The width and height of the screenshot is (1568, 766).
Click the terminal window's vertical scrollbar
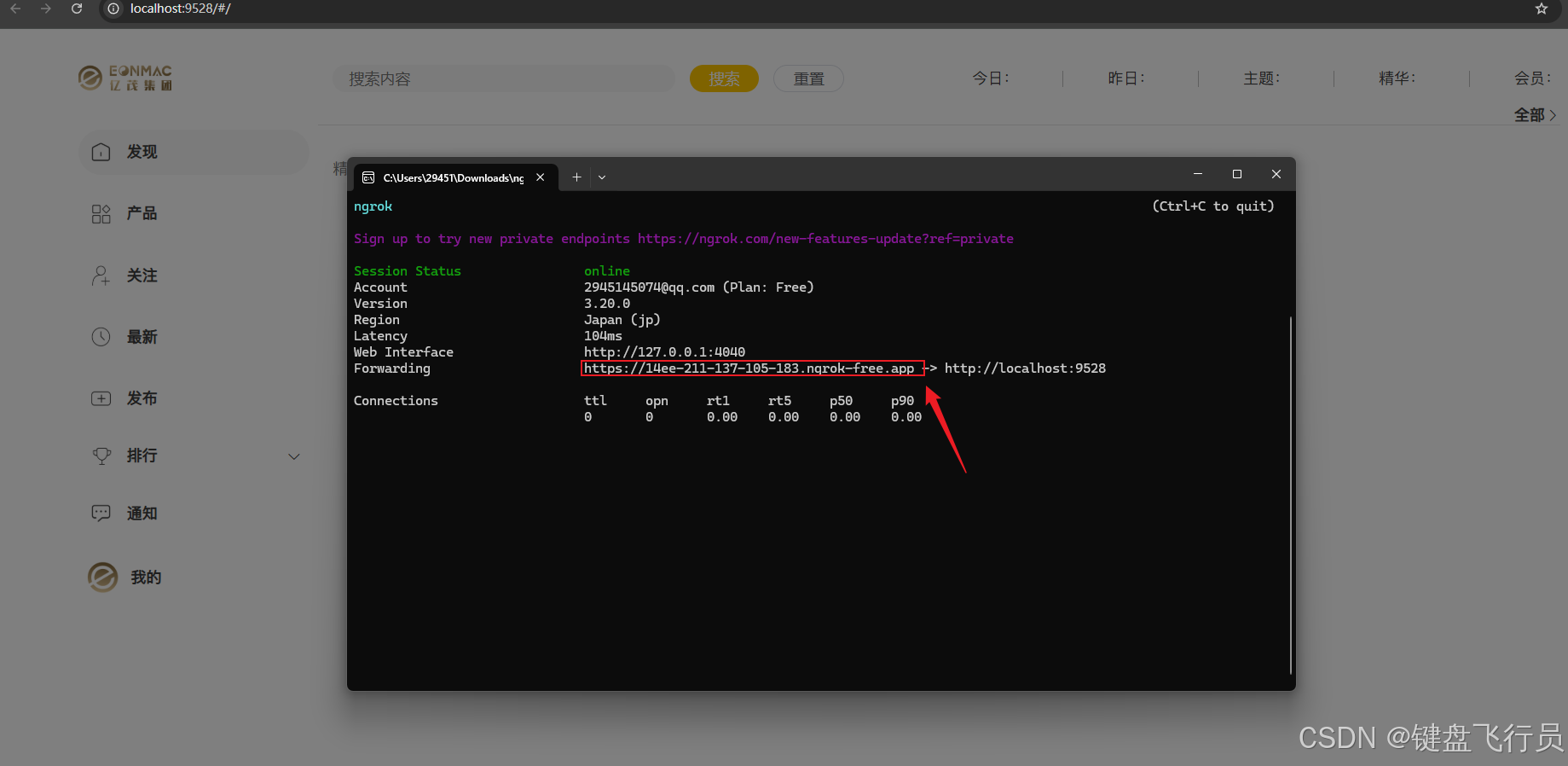[x=1291, y=495]
